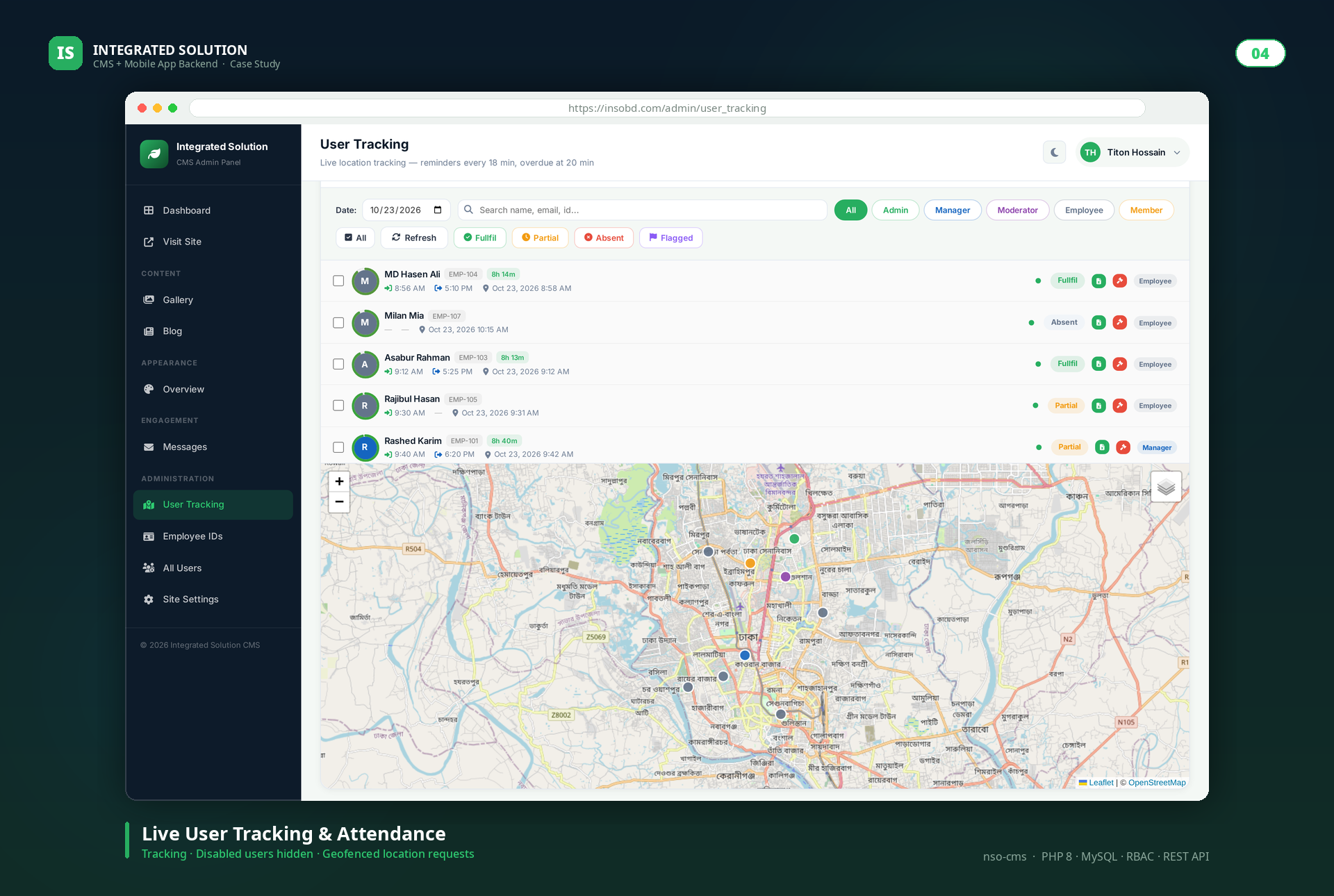Open Titon Hossain user dropdown
The width and height of the screenshot is (1334, 896).
click(1132, 152)
